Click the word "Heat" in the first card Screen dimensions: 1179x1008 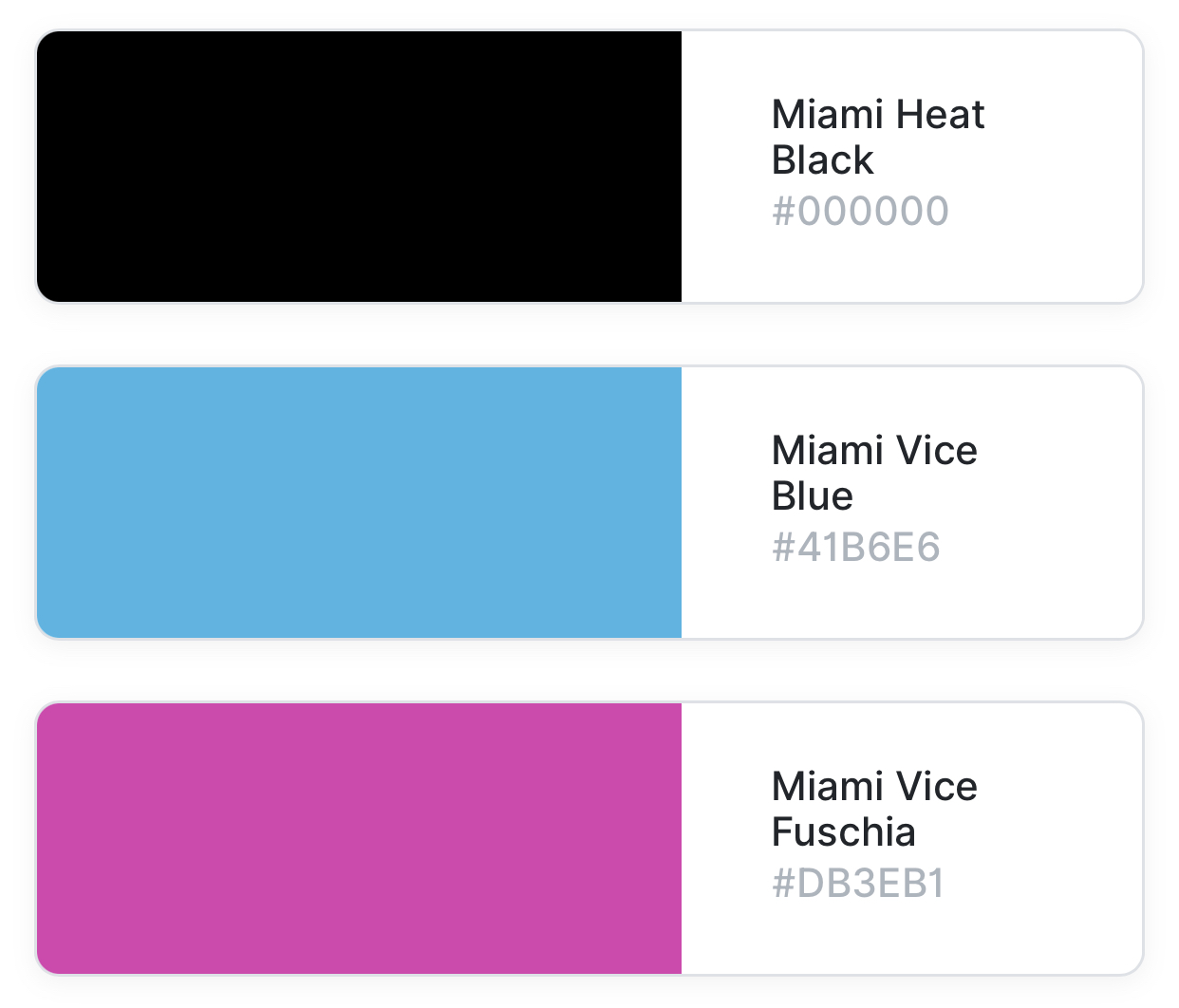[x=941, y=115]
